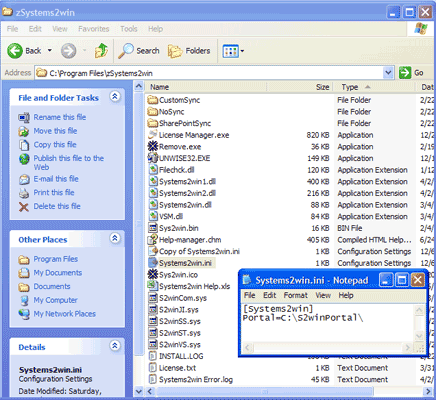Image resolution: width=436 pixels, height=400 pixels.
Task: Open the Edit menu in Explorer
Action: tap(35, 29)
